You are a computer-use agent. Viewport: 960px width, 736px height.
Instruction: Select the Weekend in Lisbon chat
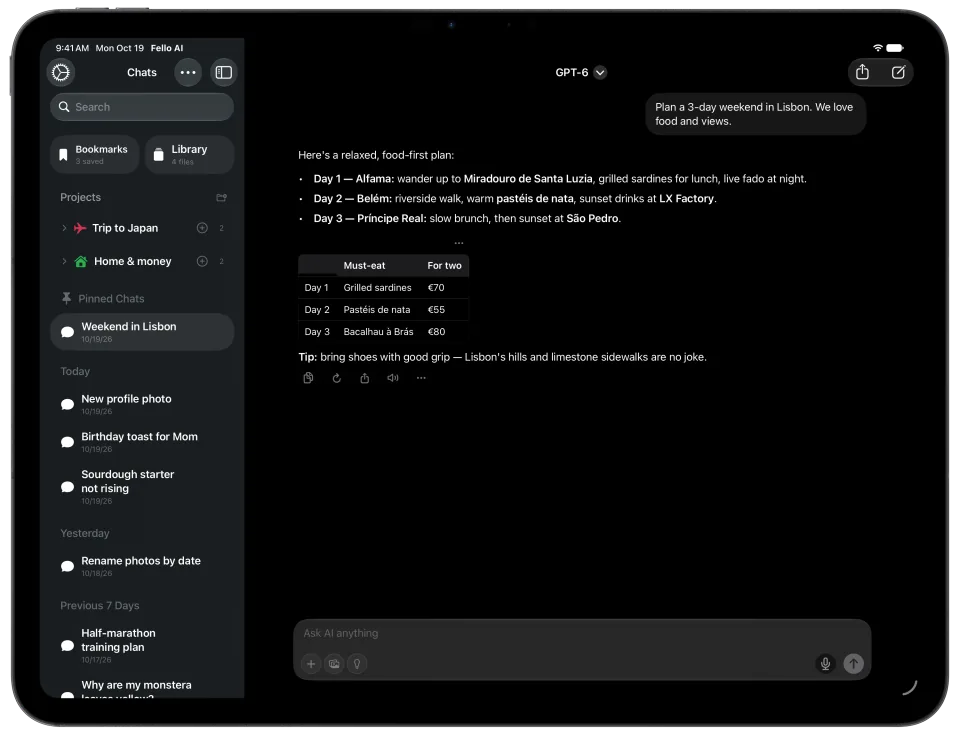142,332
